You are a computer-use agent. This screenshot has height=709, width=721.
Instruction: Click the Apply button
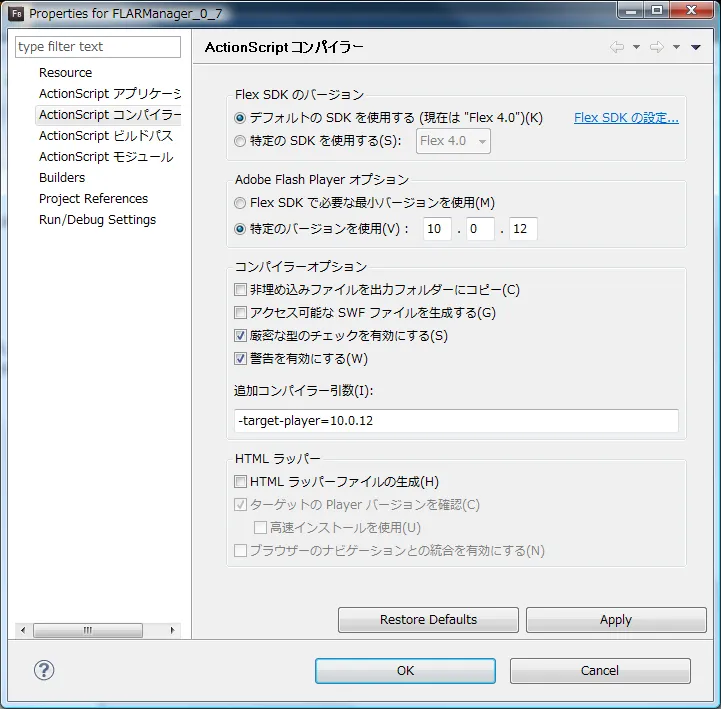coord(616,620)
